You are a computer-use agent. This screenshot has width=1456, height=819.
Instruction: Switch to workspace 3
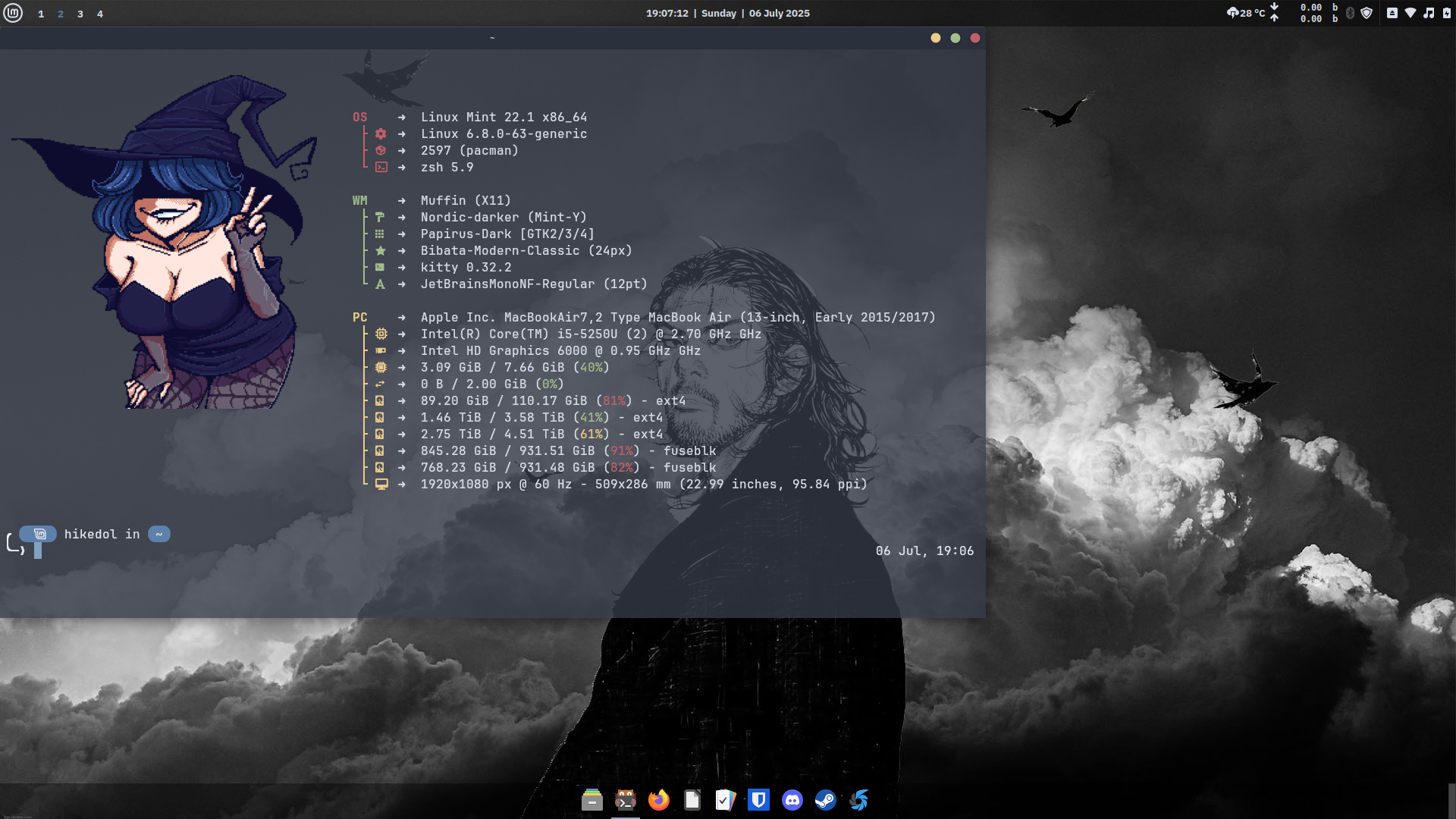[80, 14]
